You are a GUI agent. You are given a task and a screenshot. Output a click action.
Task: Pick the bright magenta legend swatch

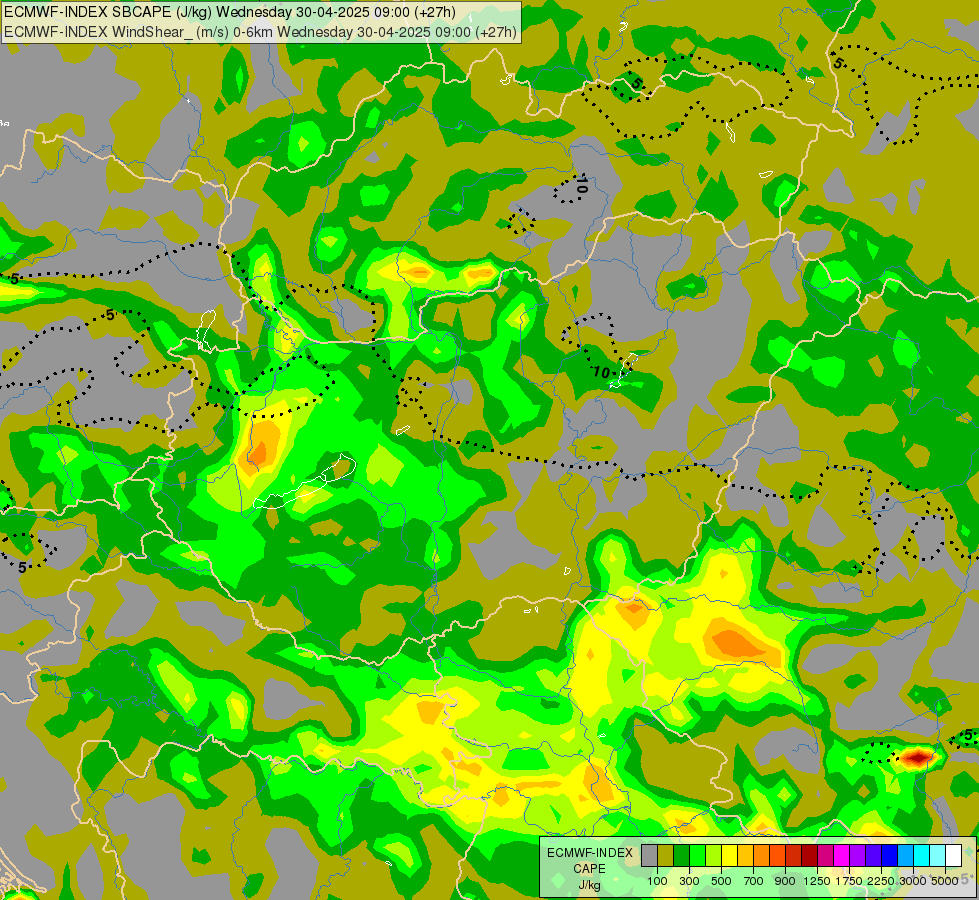point(842,855)
